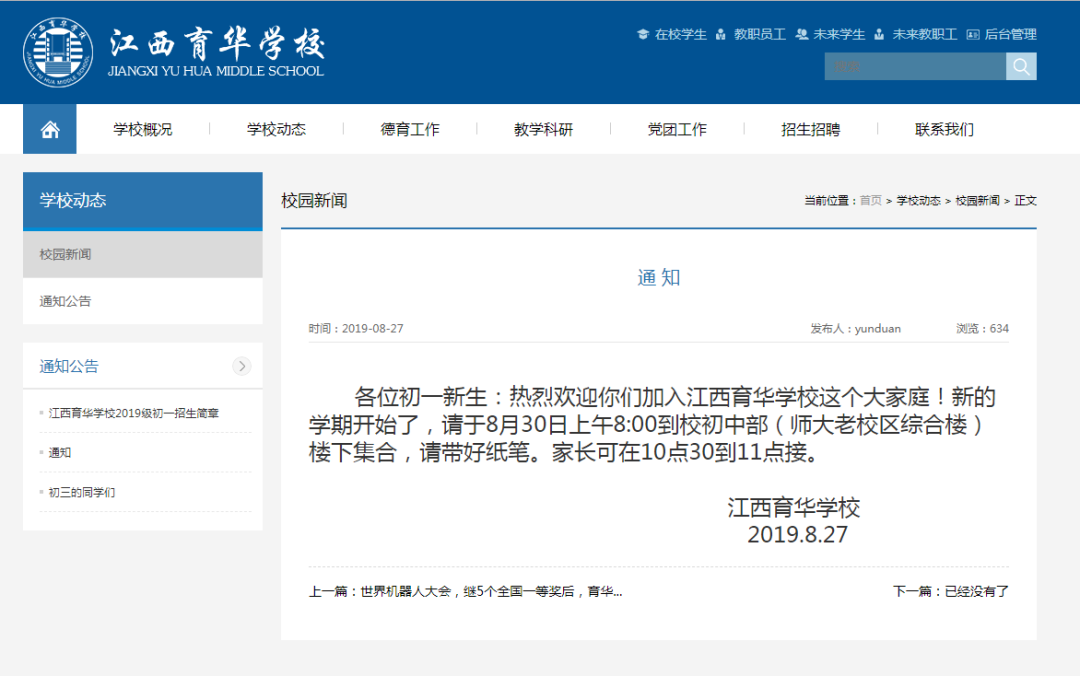This screenshot has width=1080, height=676.
Task: Click the search magnifier button
Action: point(1021,66)
